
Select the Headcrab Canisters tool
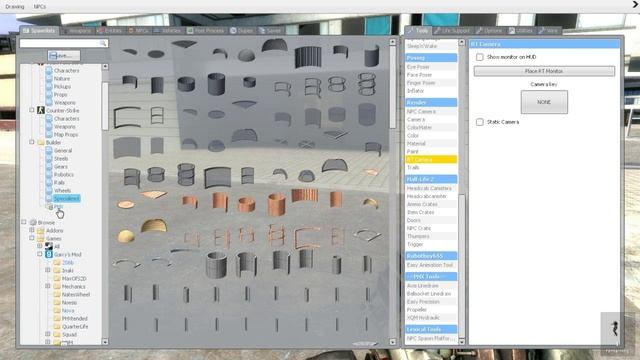click(x=431, y=188)
